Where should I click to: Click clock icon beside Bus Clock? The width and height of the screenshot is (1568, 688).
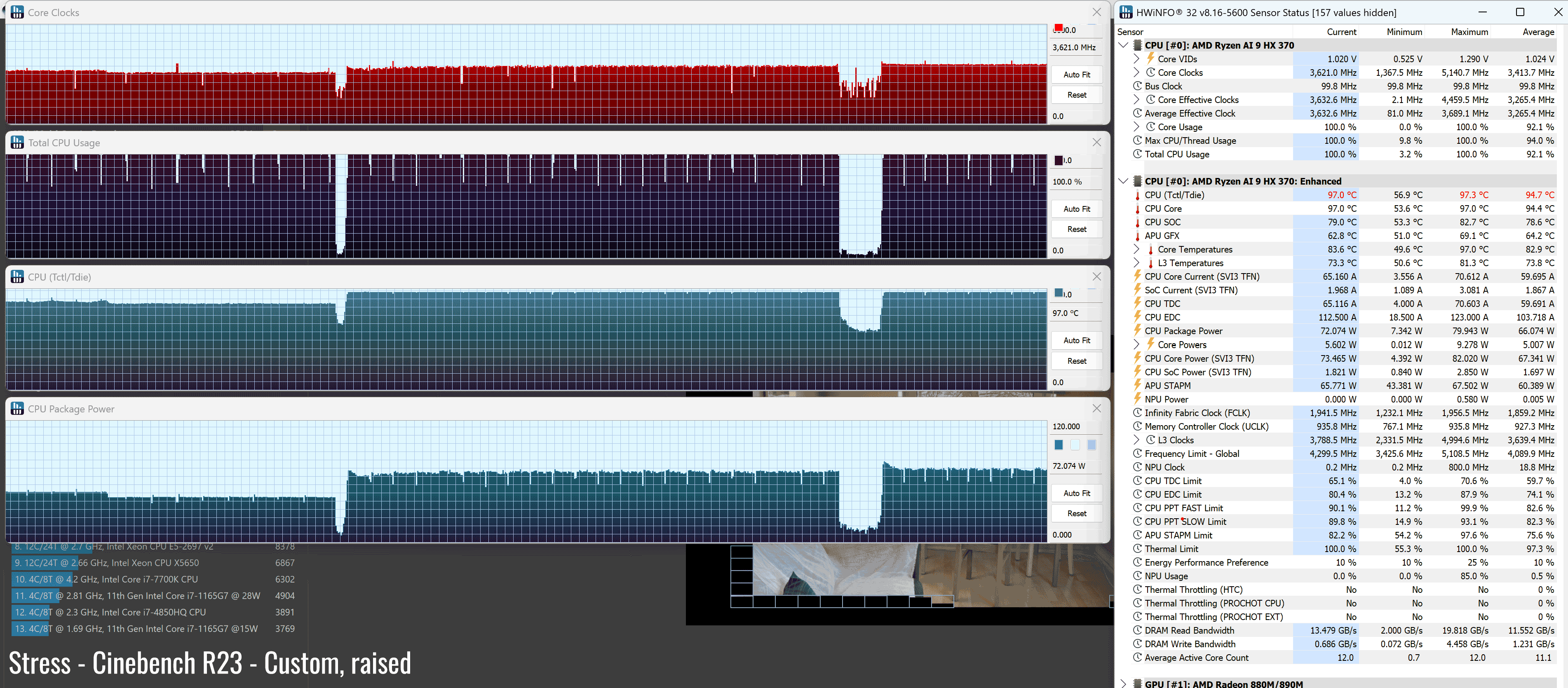coord(1137,87)
